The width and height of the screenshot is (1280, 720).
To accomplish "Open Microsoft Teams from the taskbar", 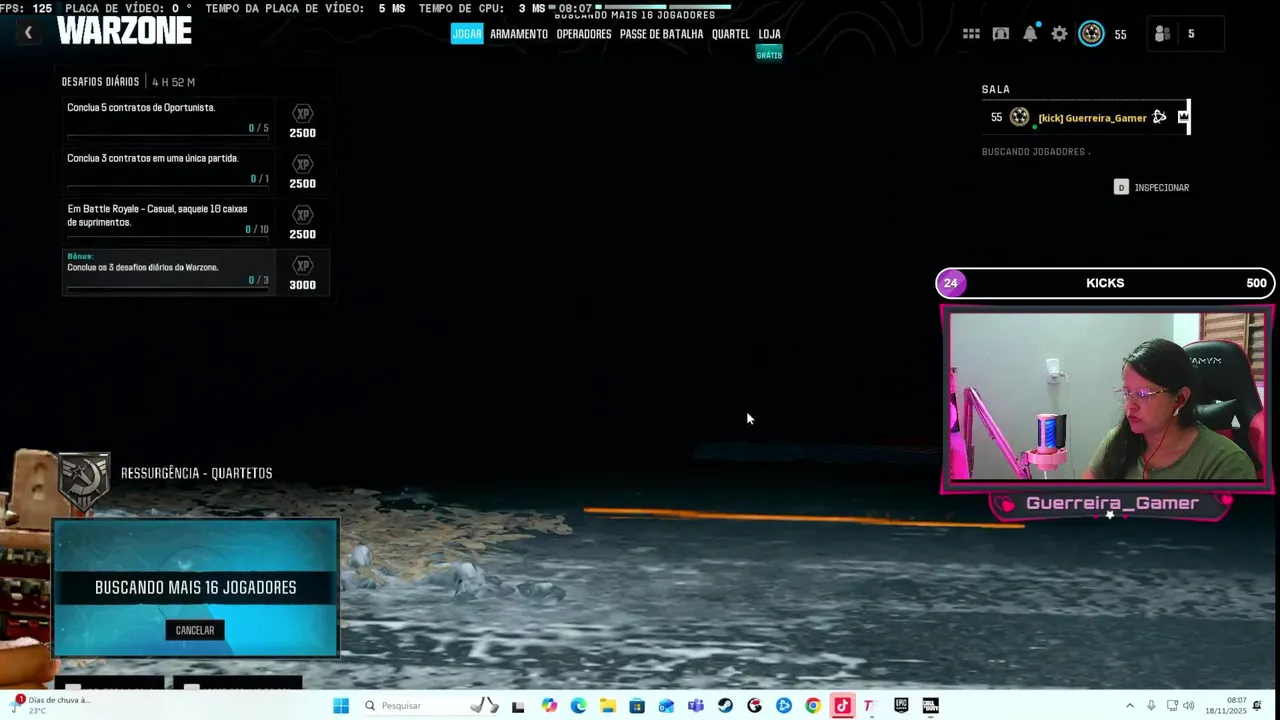I will pos(696,706).
